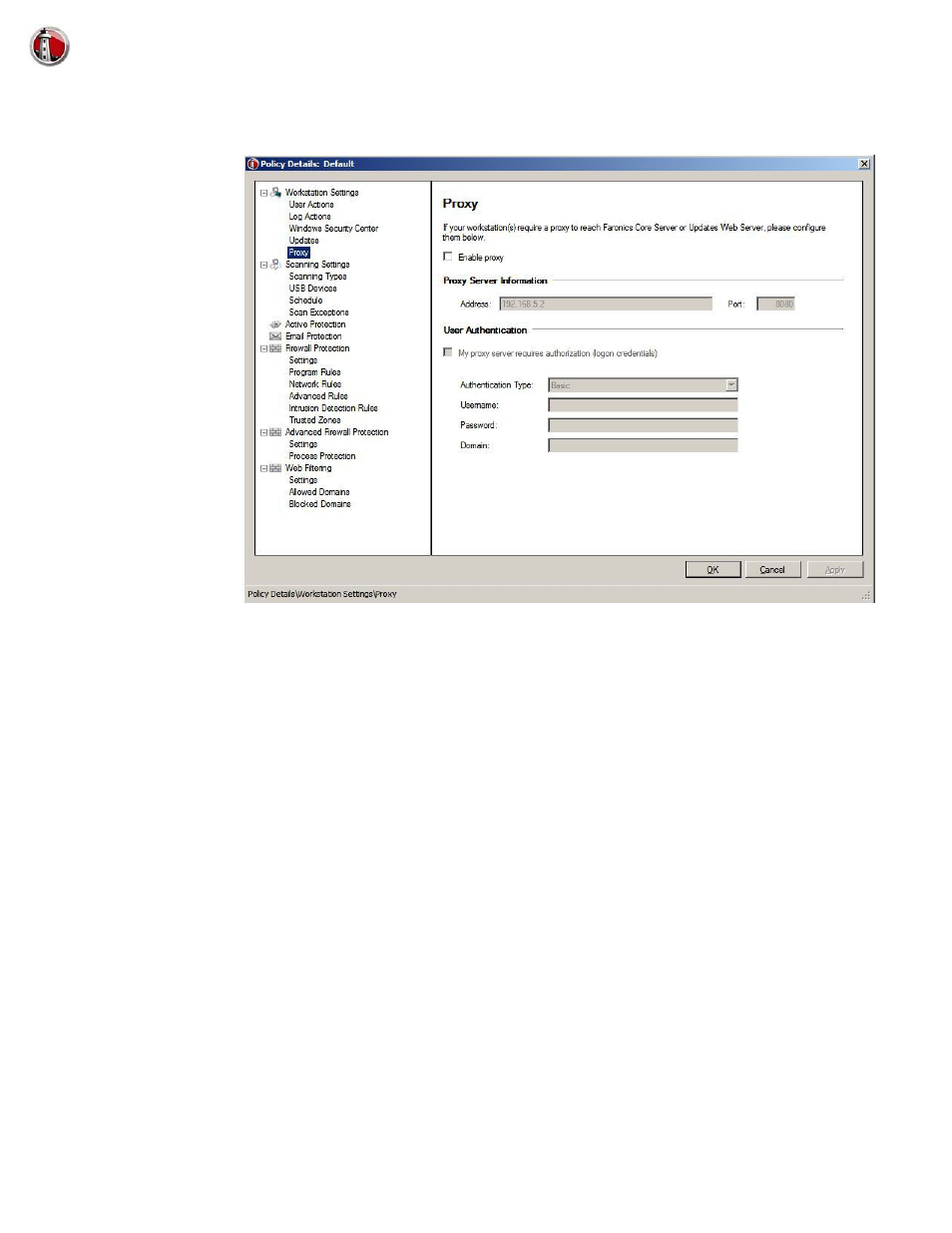Select USB Devices in the tree

pyautogui.click(x=312, y=289)
